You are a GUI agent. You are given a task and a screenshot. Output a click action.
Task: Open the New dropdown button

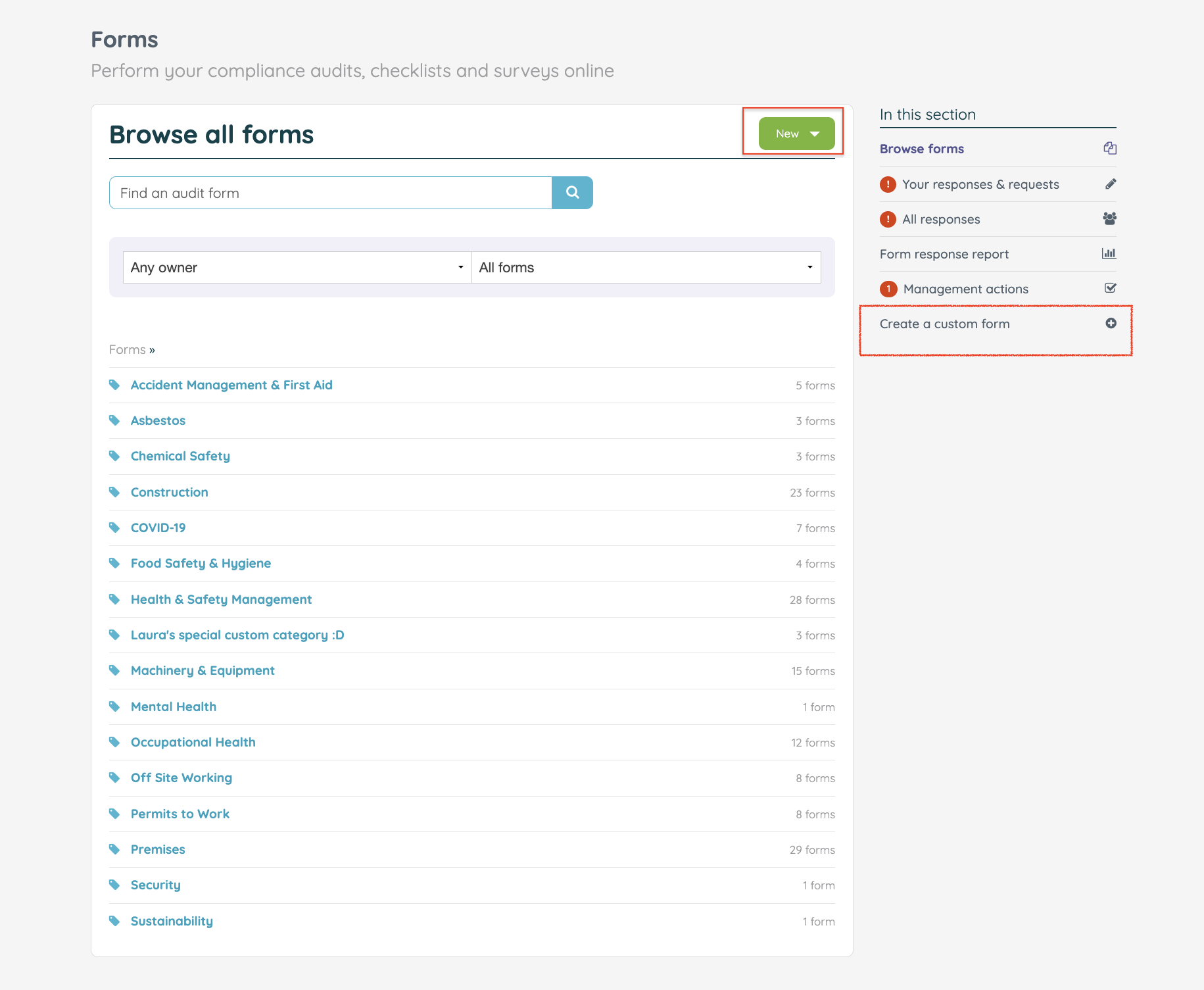[x=796, y=134]
